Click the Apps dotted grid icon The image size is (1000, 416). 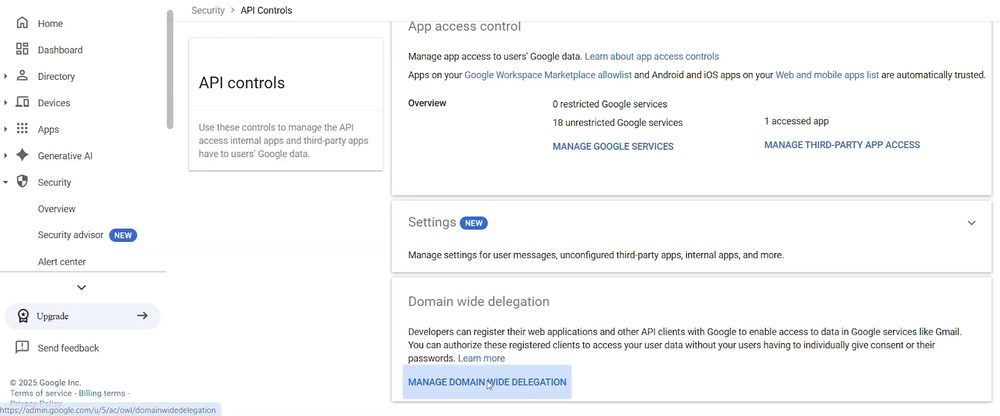[x=22, y=129]
